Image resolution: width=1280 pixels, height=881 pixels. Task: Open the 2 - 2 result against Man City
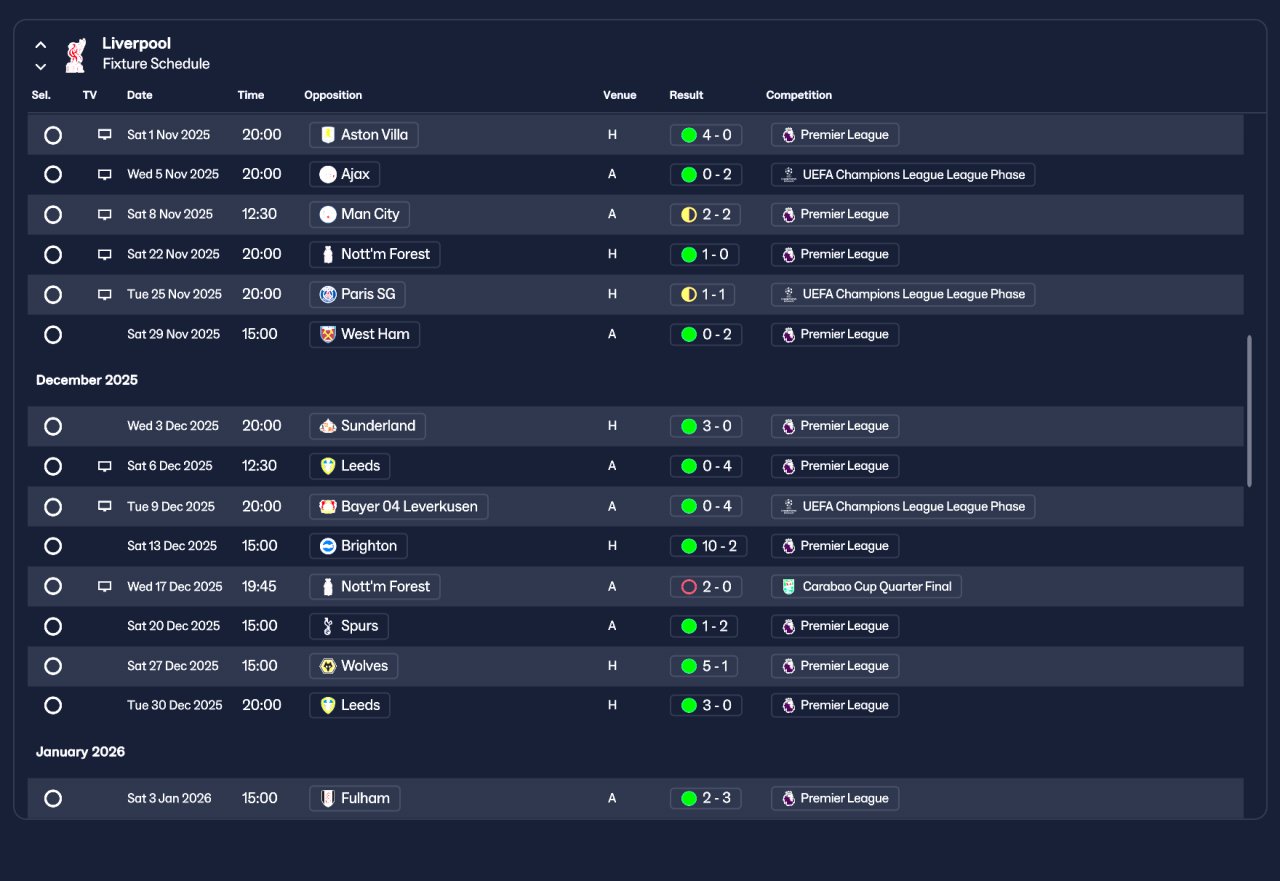tap(706, 214)
